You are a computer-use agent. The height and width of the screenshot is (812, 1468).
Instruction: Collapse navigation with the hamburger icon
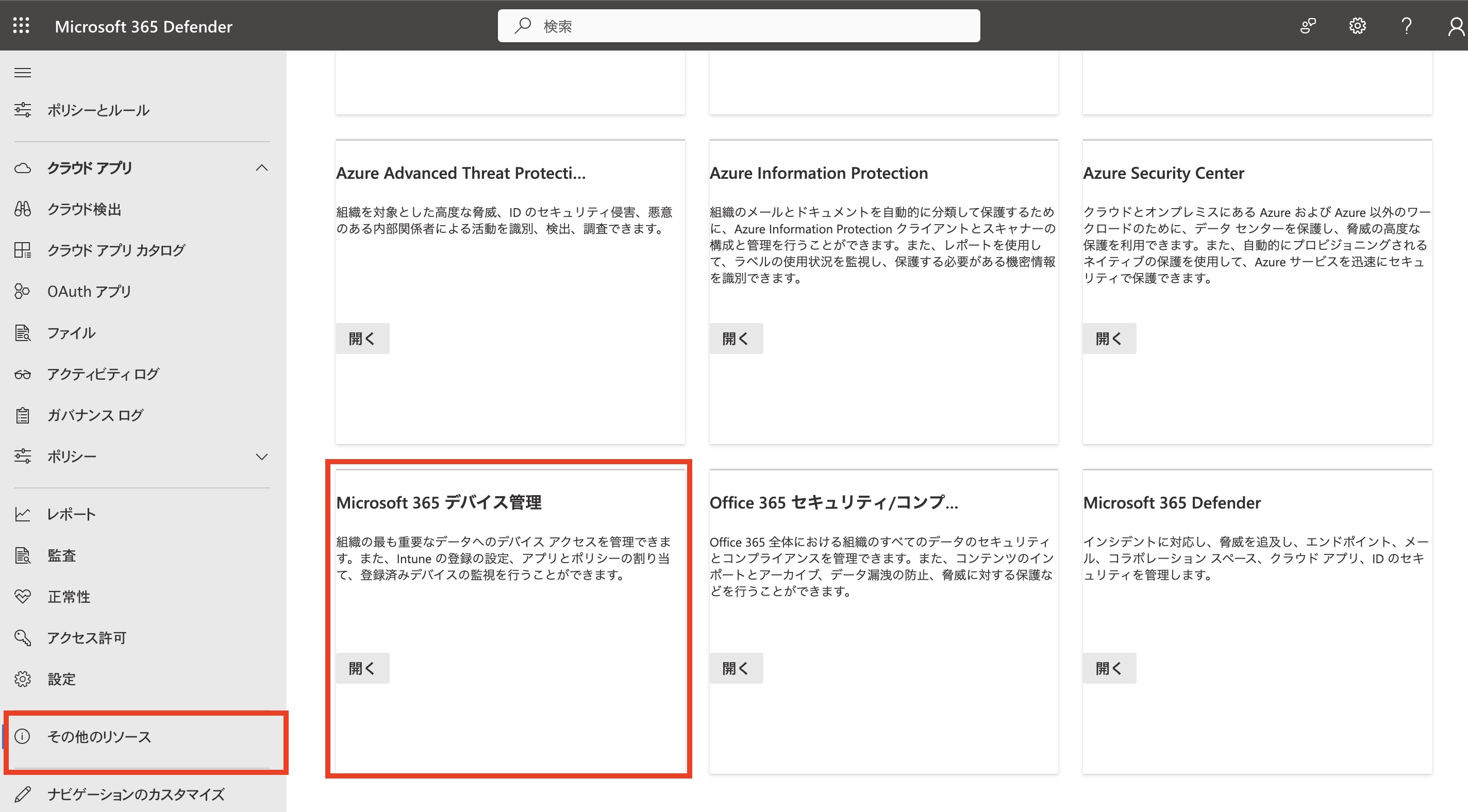click(x=22, y=72)
